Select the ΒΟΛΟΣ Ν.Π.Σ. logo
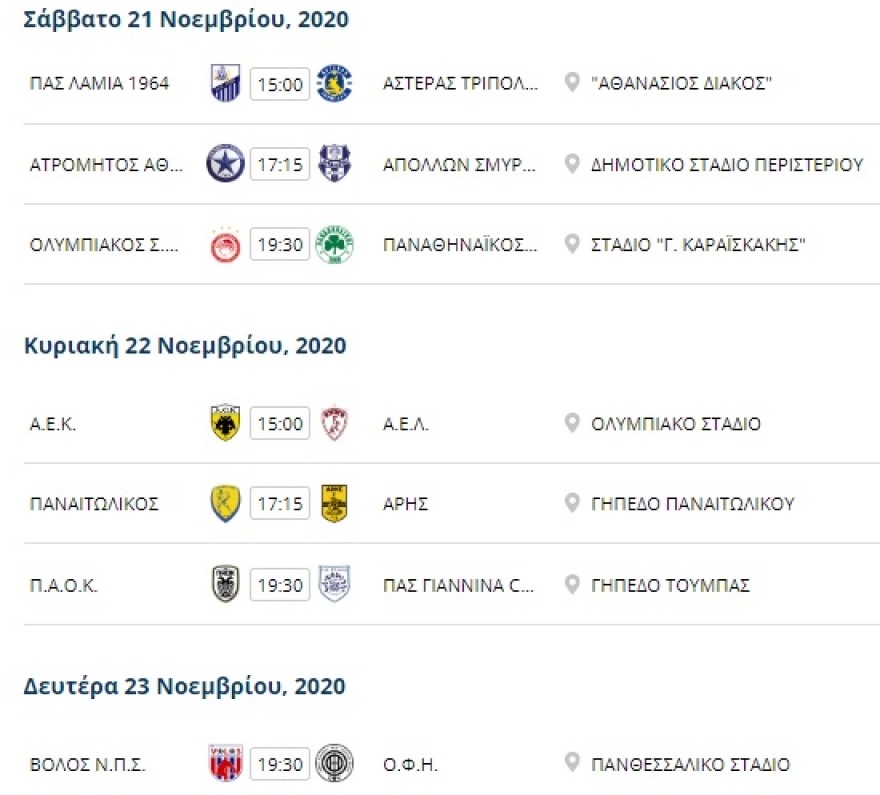The width and height of the screenshot is (880, 795). pos(225,763)
